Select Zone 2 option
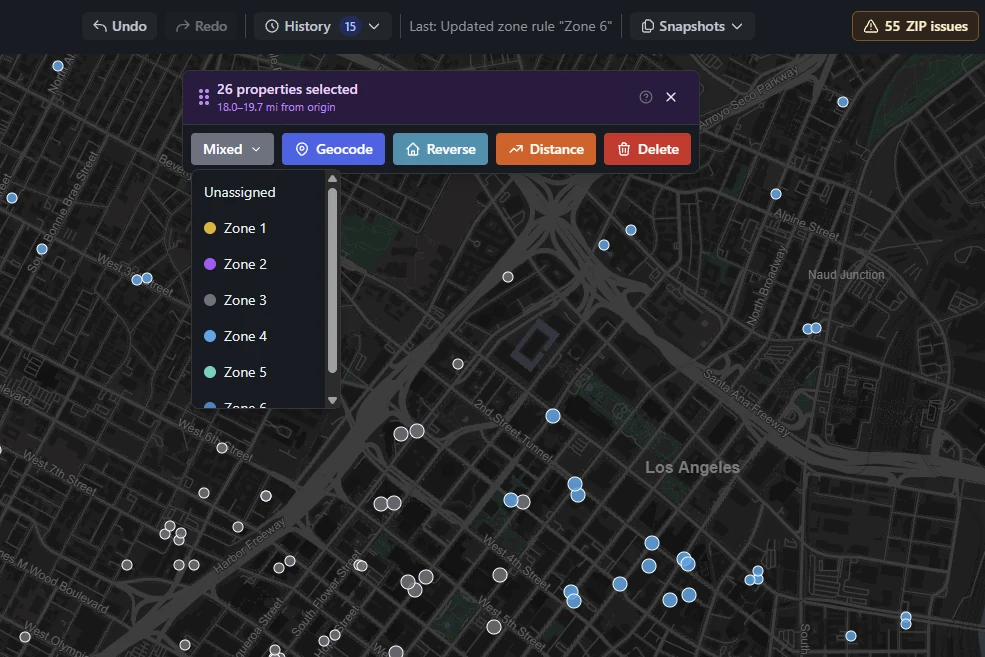 (x=259, y=264)
